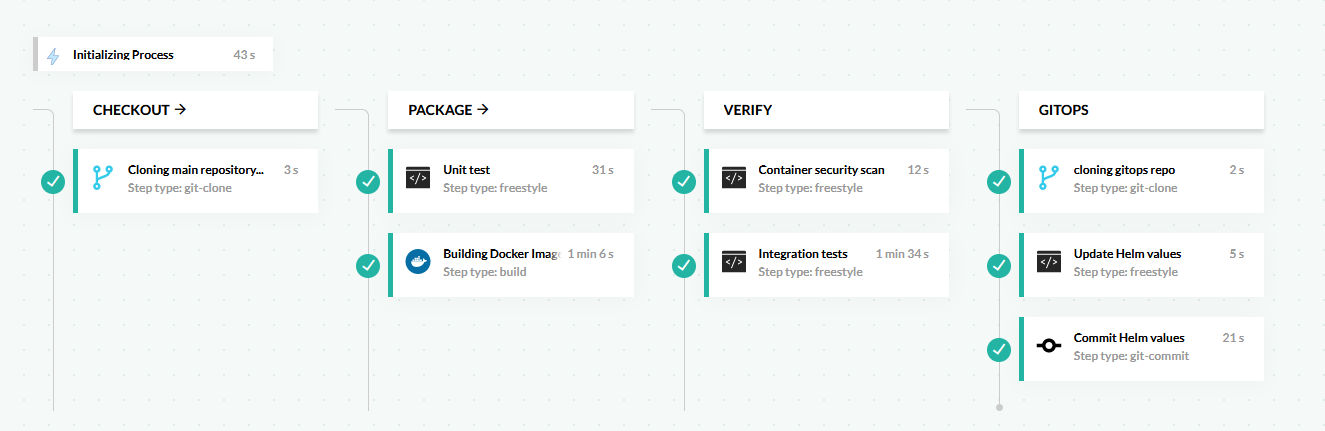1325x431 pixels.
Task: Open the Initializing Process step
Action: (x=153, y=55)
